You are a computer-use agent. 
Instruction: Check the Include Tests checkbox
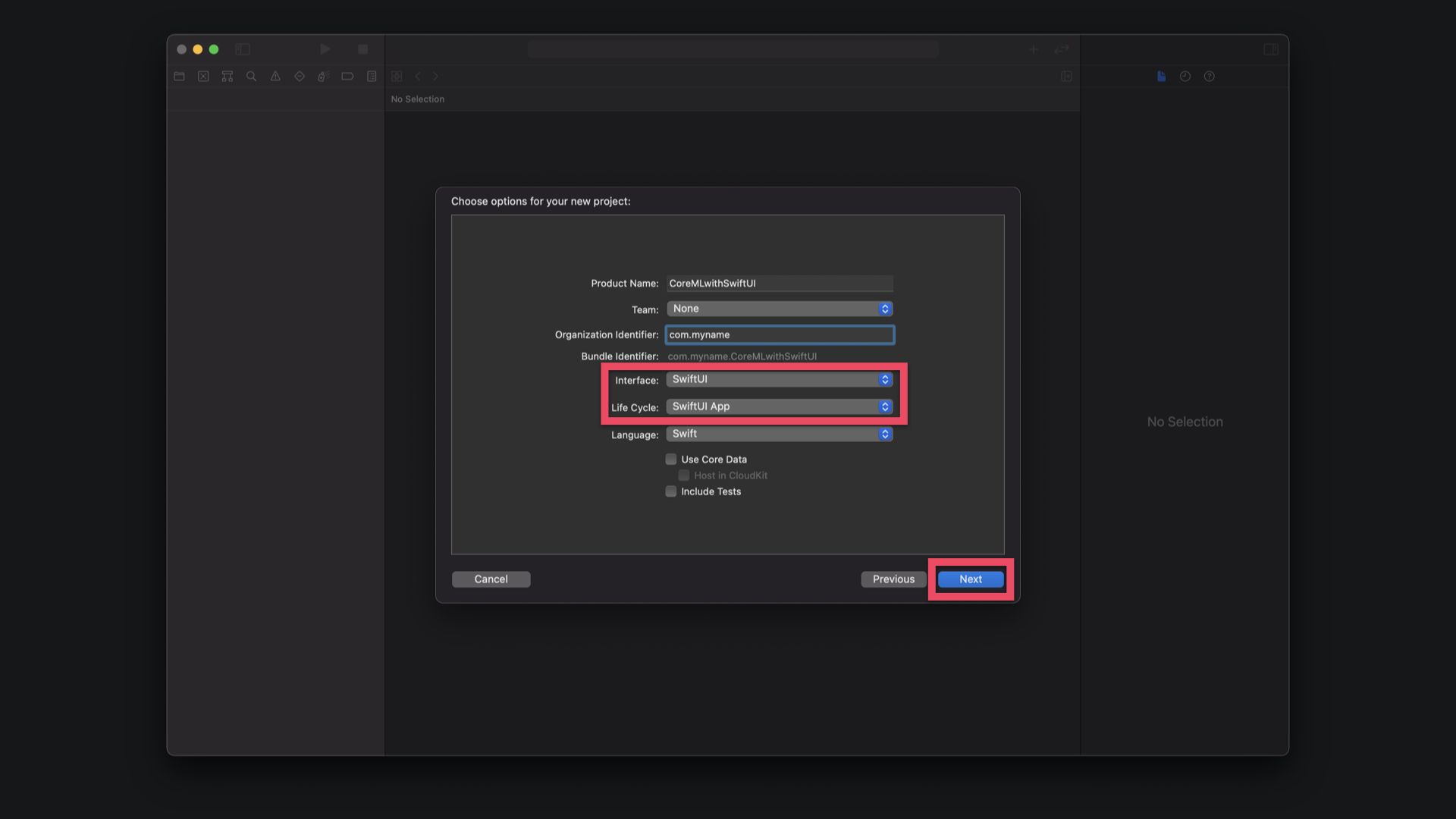tap(671, 491)
